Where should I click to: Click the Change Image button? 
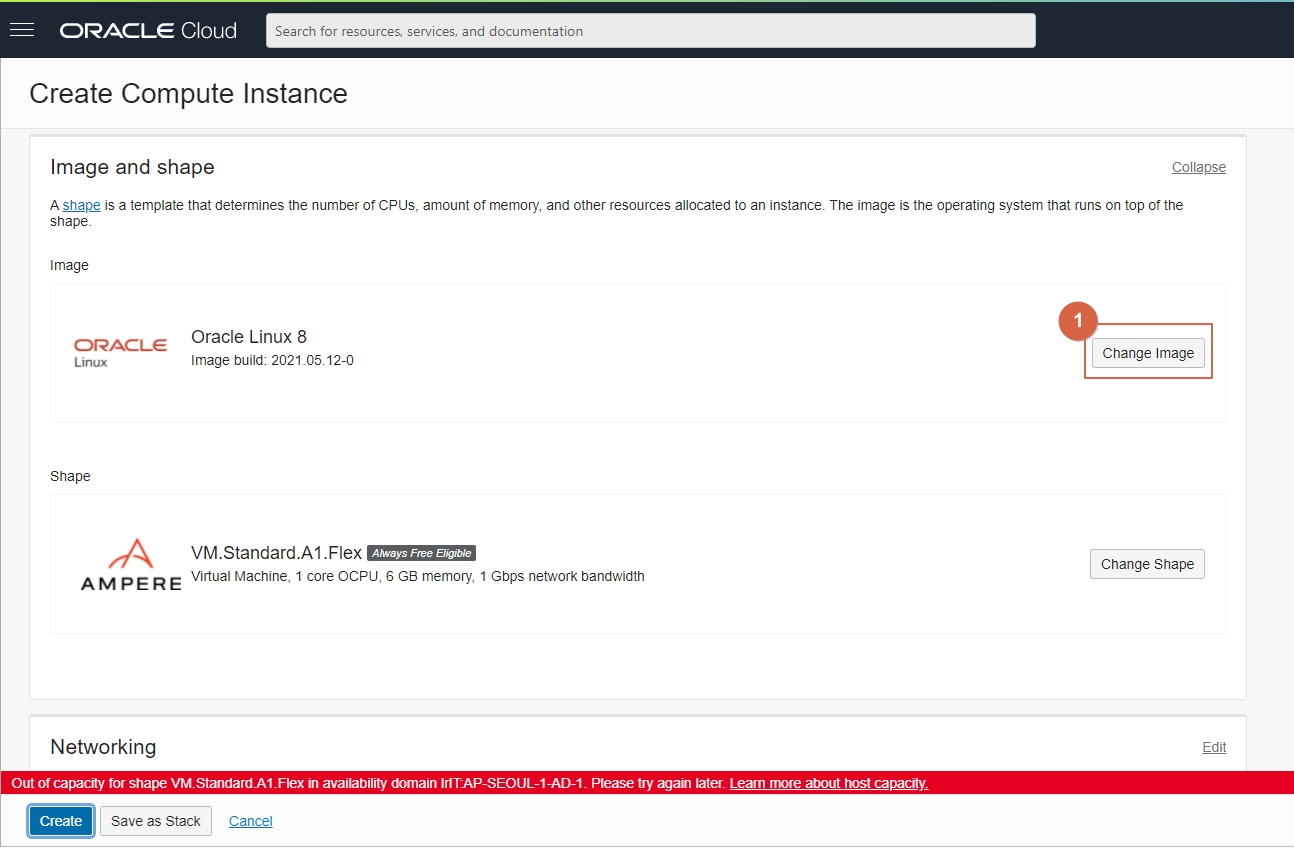pos(1148,353)
